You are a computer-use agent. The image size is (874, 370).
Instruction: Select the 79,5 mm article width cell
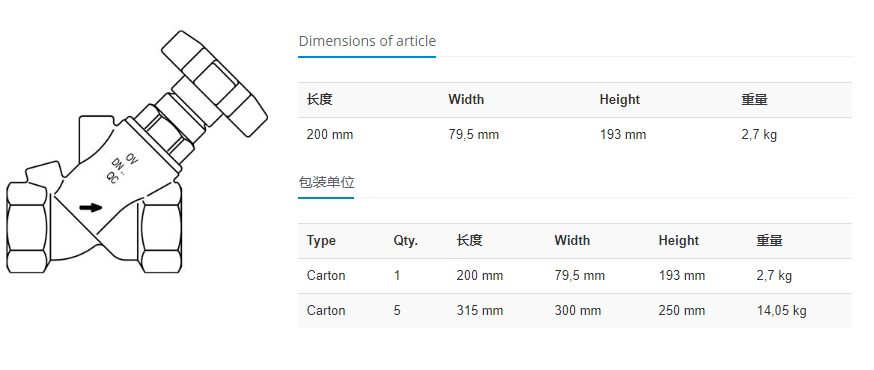(x=473, y=135)
